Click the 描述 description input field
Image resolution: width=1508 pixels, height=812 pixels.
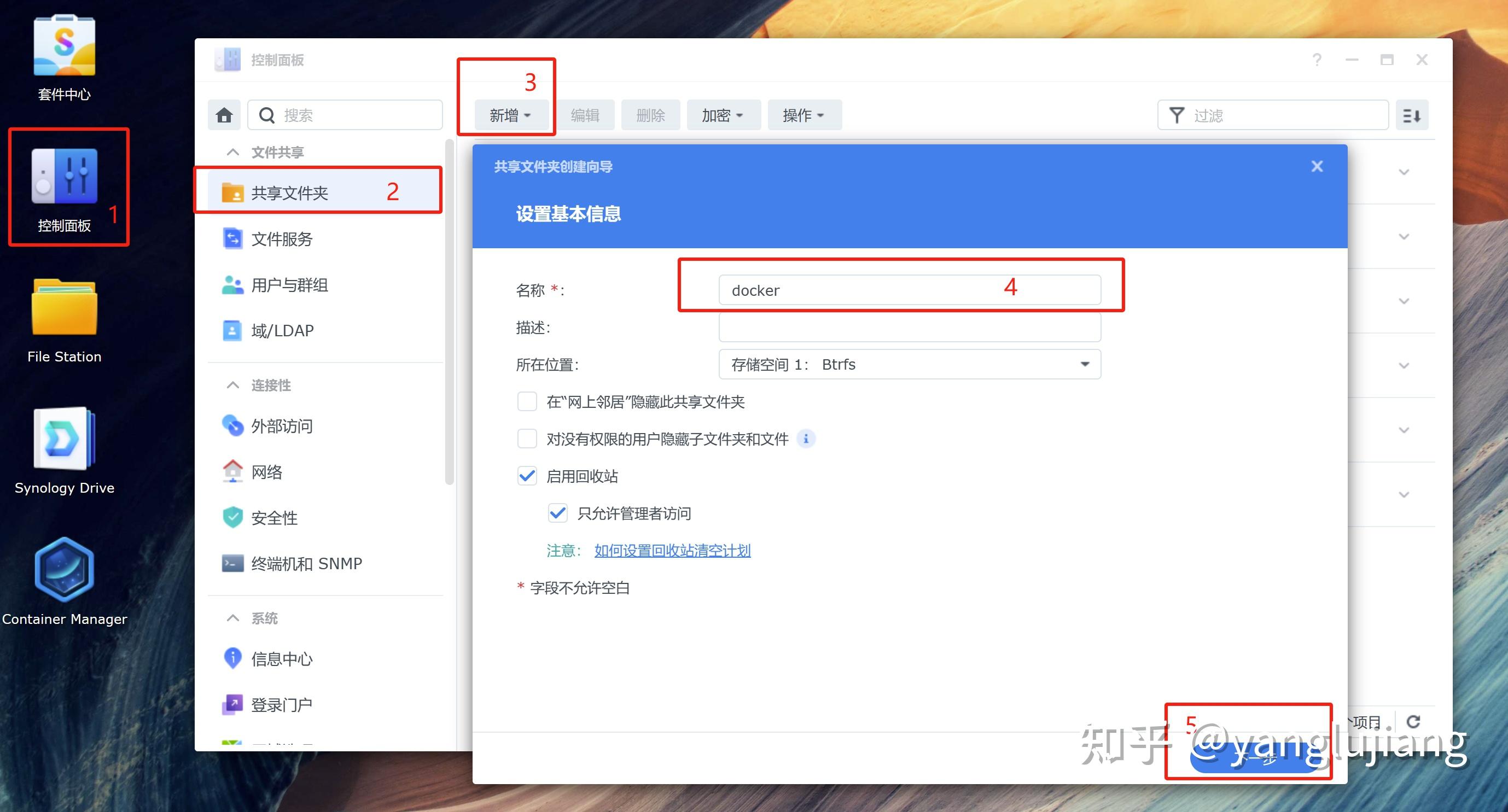[x=909, y=328]
